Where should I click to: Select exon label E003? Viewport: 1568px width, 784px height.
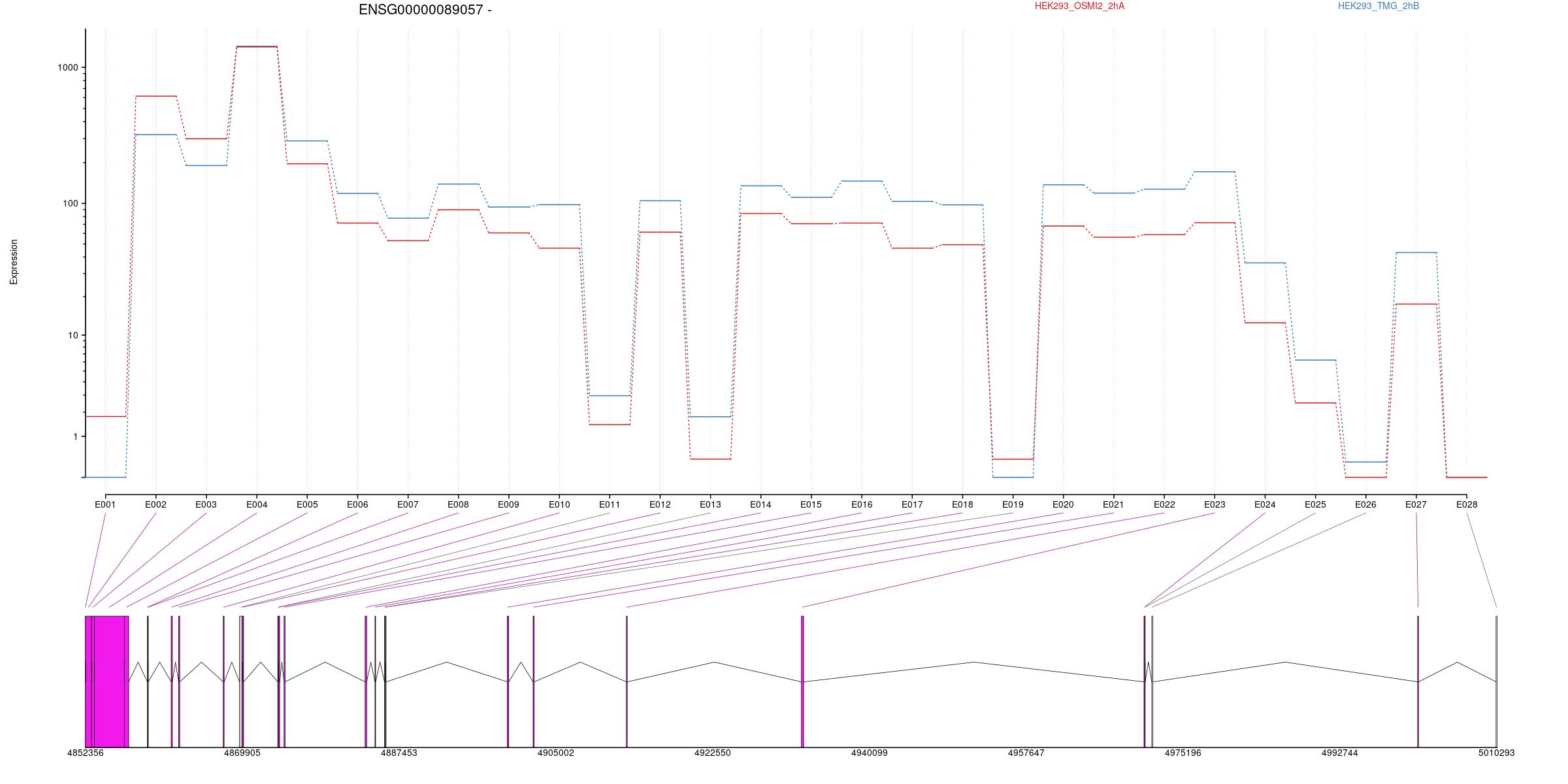click(206, 504)
